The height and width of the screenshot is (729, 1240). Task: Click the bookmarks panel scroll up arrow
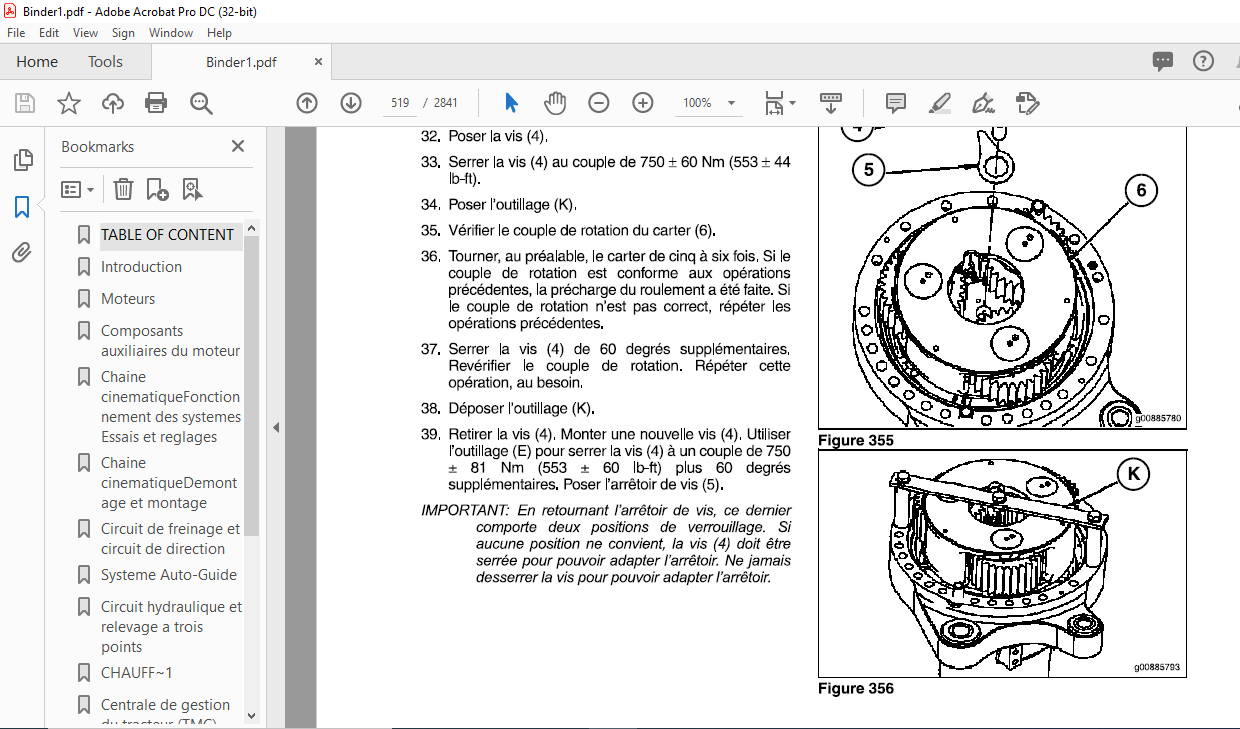coord(251,228)
